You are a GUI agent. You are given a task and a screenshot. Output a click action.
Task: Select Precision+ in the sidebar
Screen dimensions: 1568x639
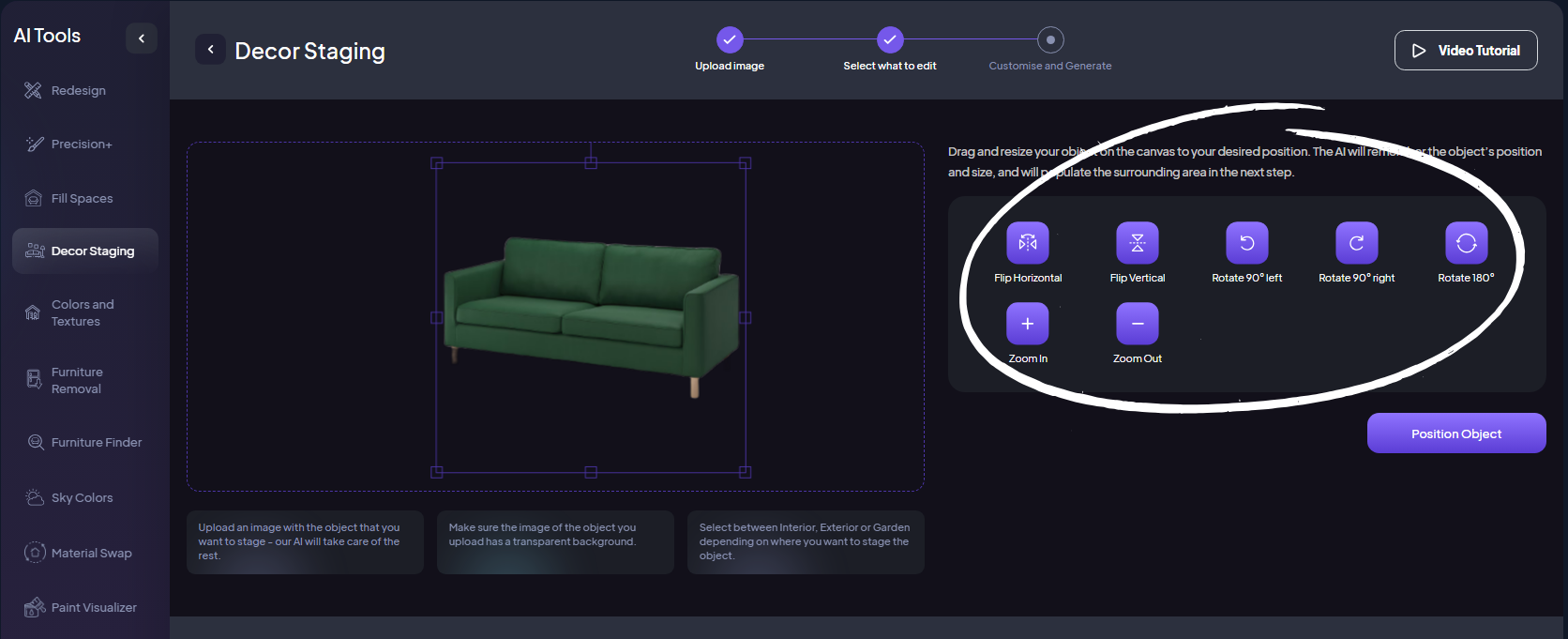coord(82,145)
